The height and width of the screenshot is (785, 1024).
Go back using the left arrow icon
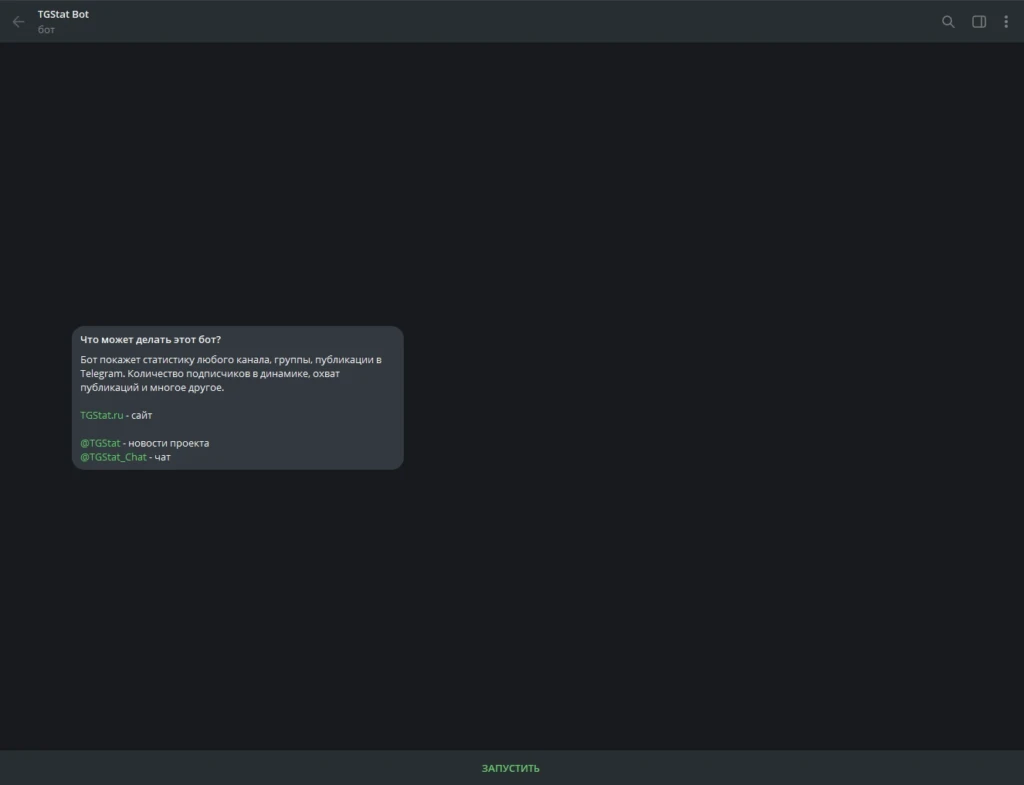[18, 22]
